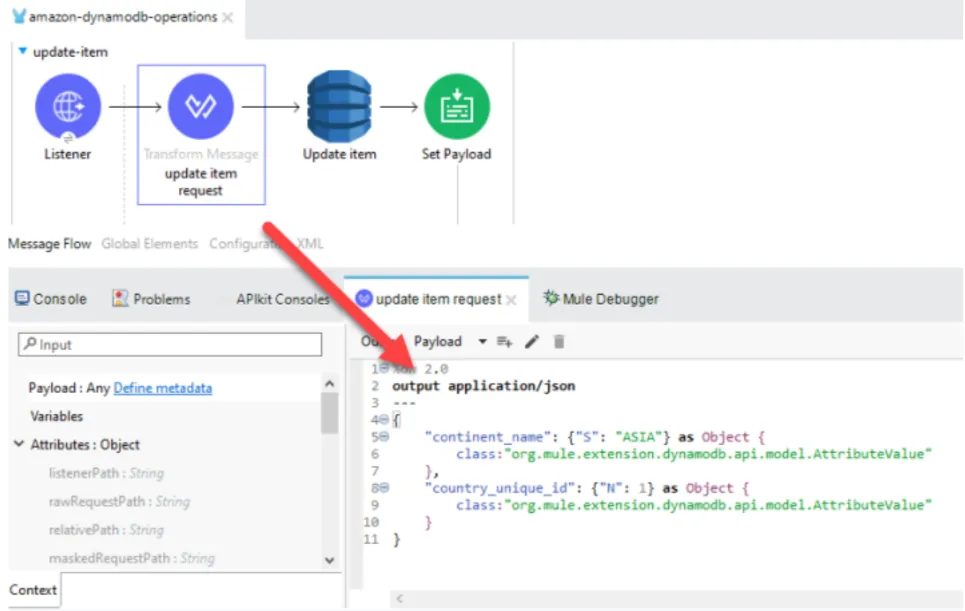Click the input tree scroll down arrow
The height and width of the screenshot is (611, 965).
[330, 560]
